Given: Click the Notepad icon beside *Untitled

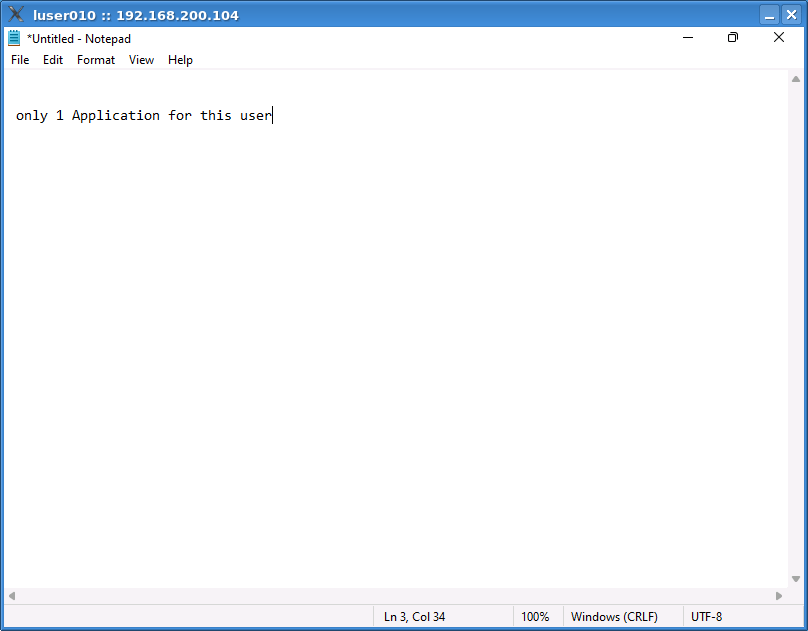Looking at the screenshot, I should (x=14, y=39).
